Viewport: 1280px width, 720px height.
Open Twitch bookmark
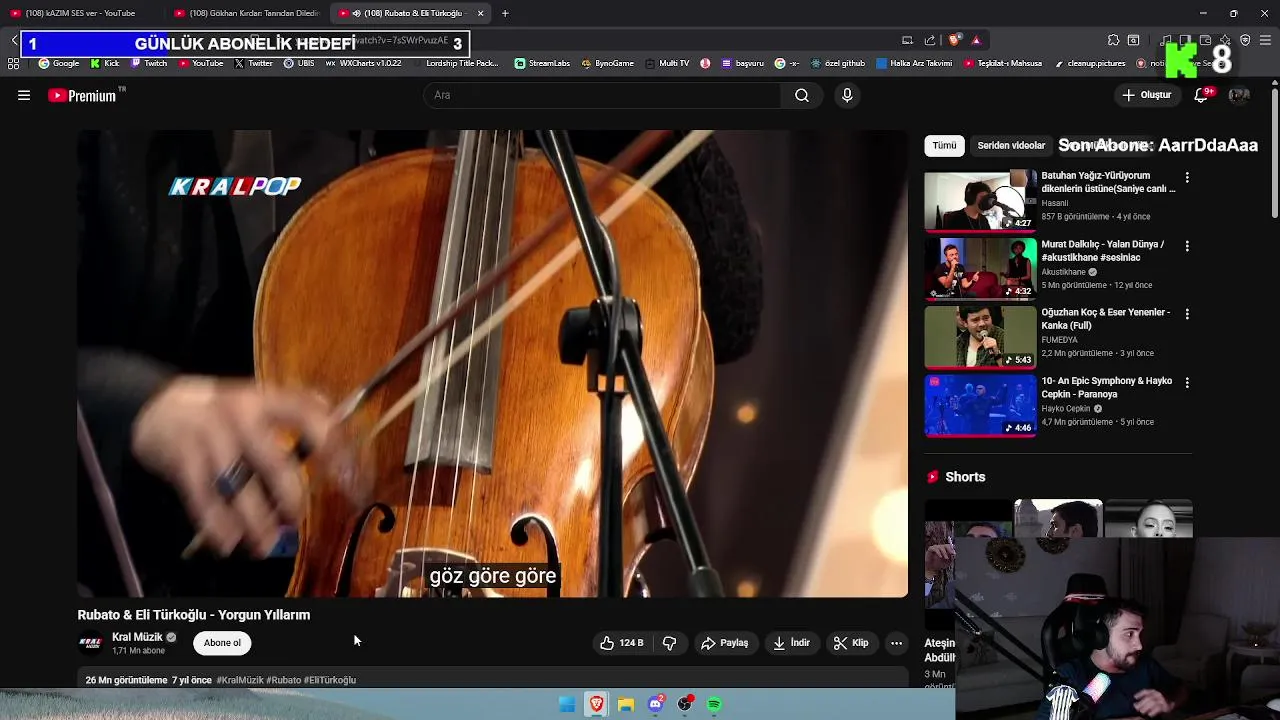[149, 63]
